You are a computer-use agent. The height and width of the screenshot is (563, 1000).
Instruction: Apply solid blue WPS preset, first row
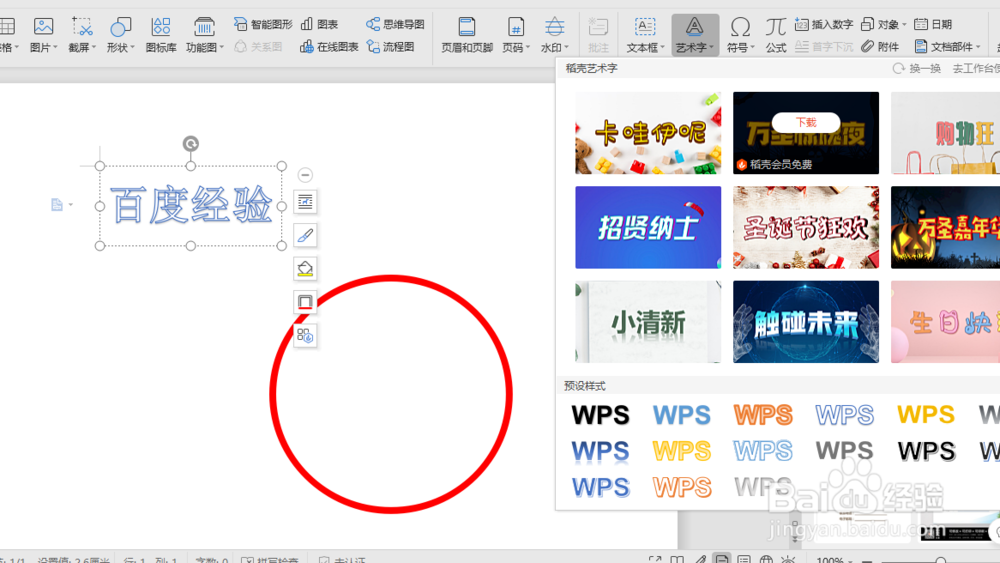(x=682, y=415)
